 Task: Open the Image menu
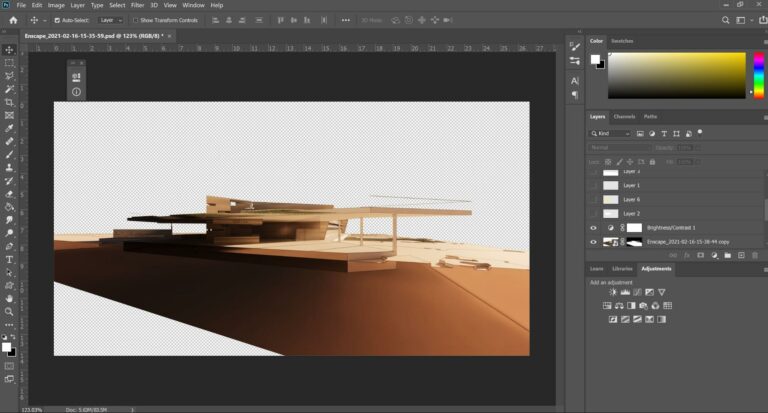point(56,5)
